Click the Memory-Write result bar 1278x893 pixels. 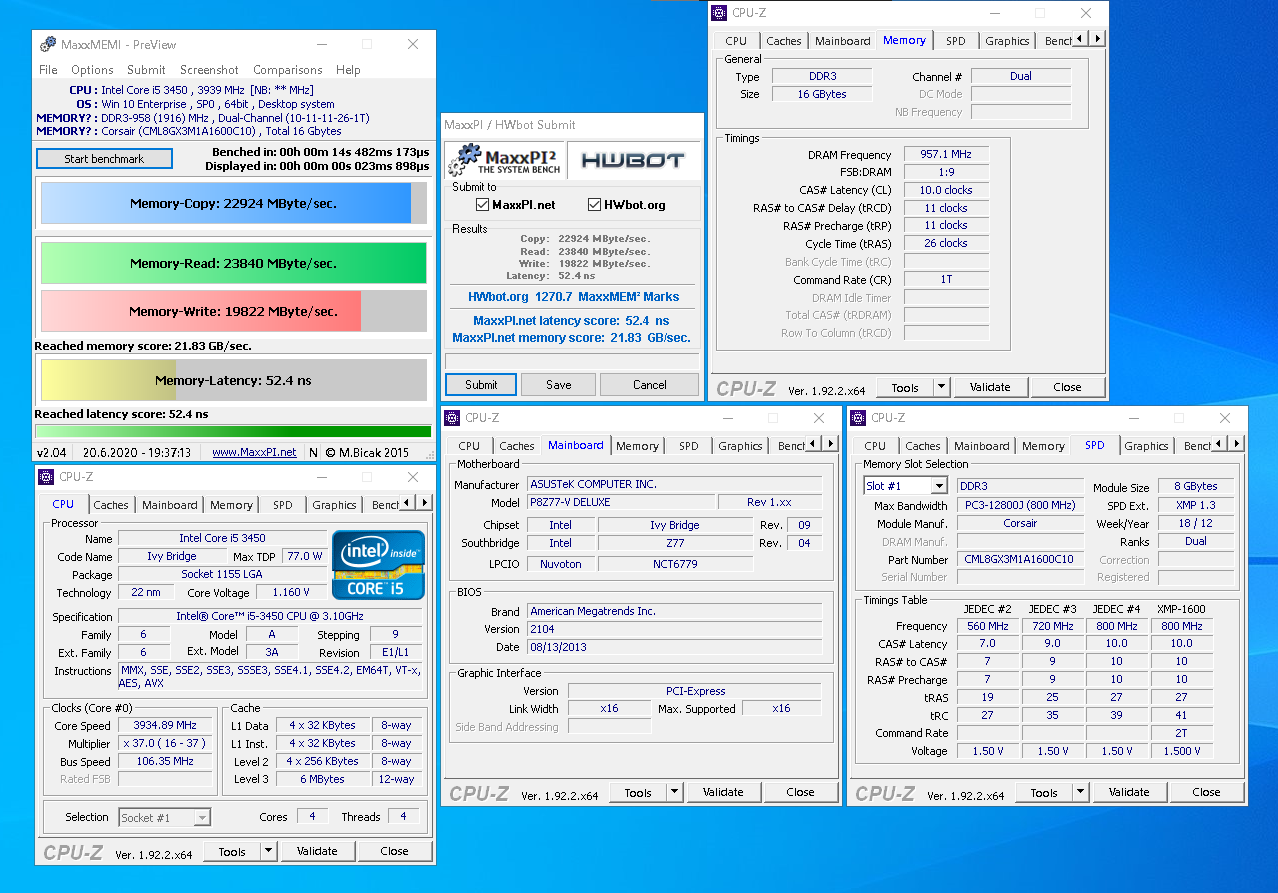[233, 311]
